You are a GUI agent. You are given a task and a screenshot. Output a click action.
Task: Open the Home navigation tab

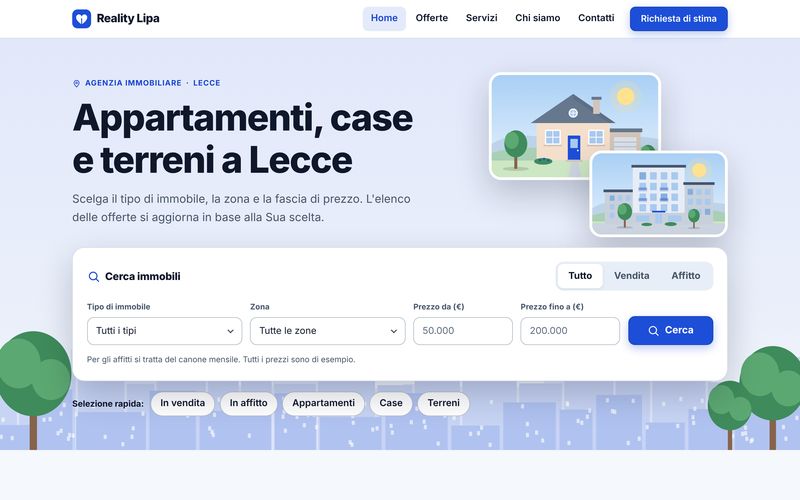coord(384,18)
